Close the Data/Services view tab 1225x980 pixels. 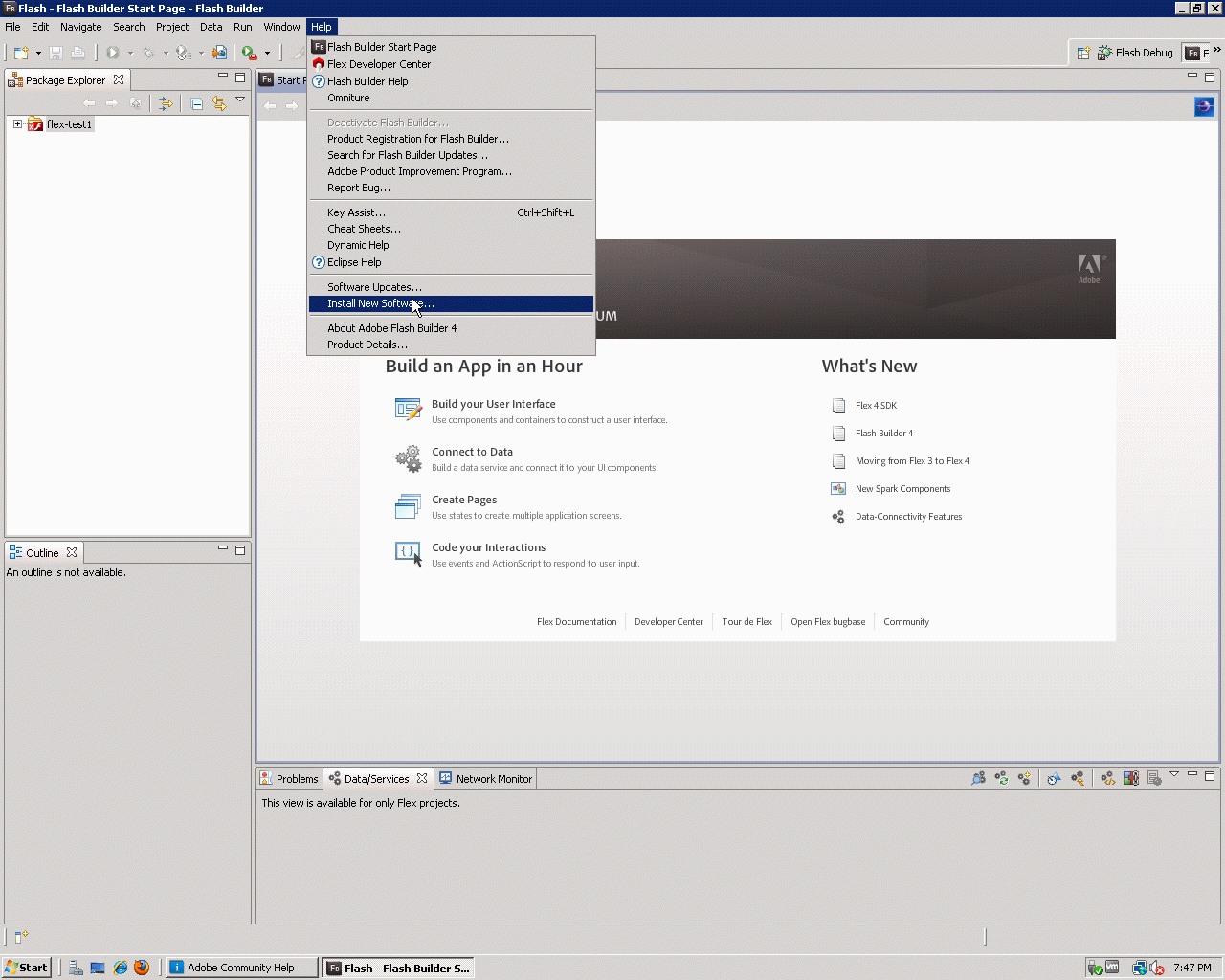tap(422, 778)
